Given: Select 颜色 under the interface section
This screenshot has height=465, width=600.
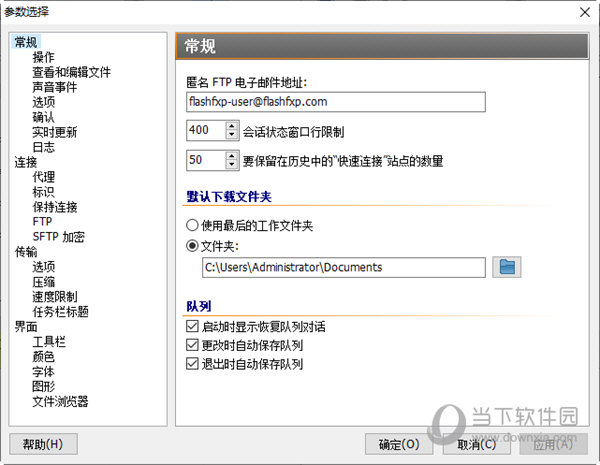Looking at the screenshot, I should point(43,357).
